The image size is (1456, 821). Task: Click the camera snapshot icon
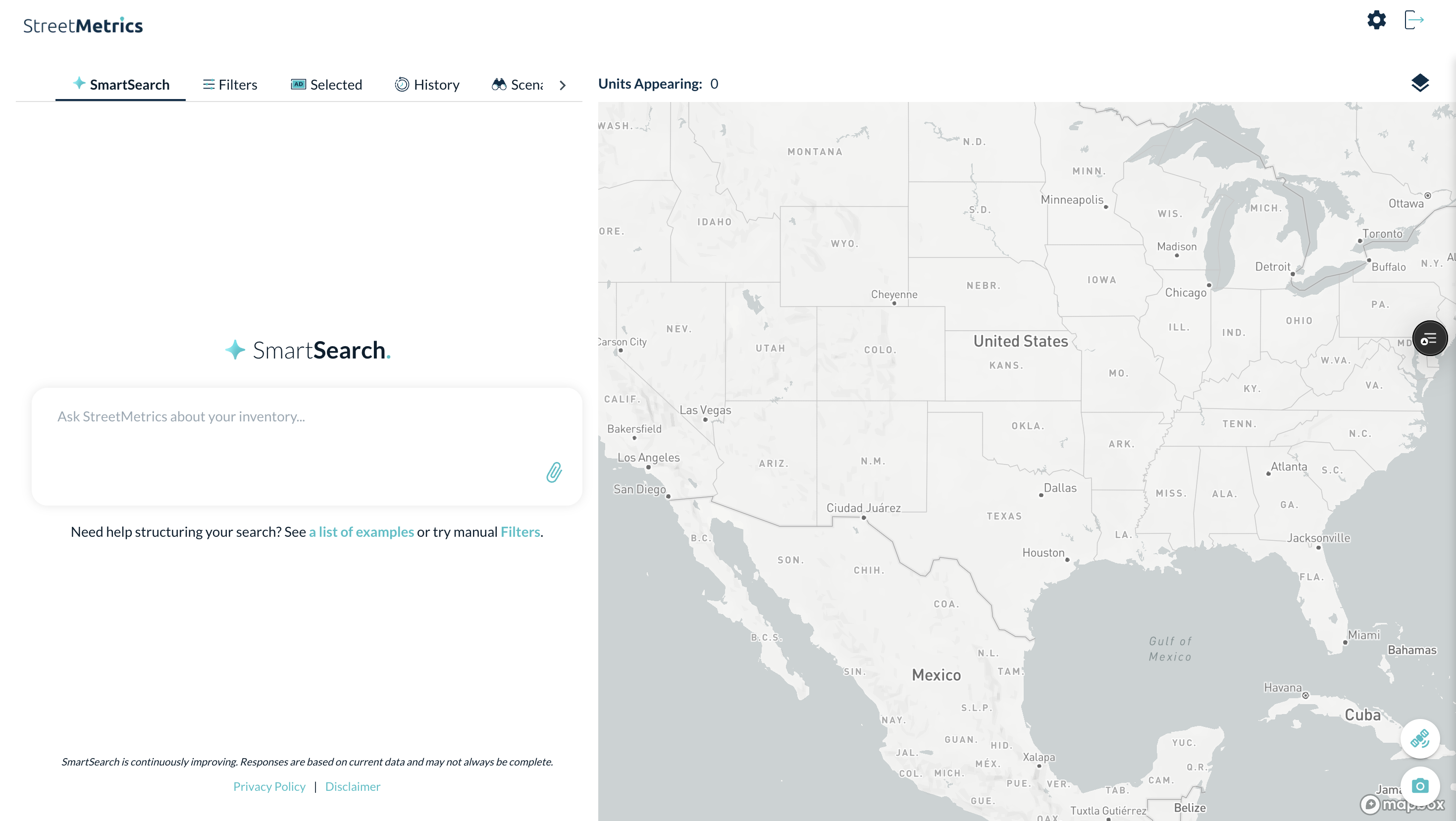point(1420,785)
